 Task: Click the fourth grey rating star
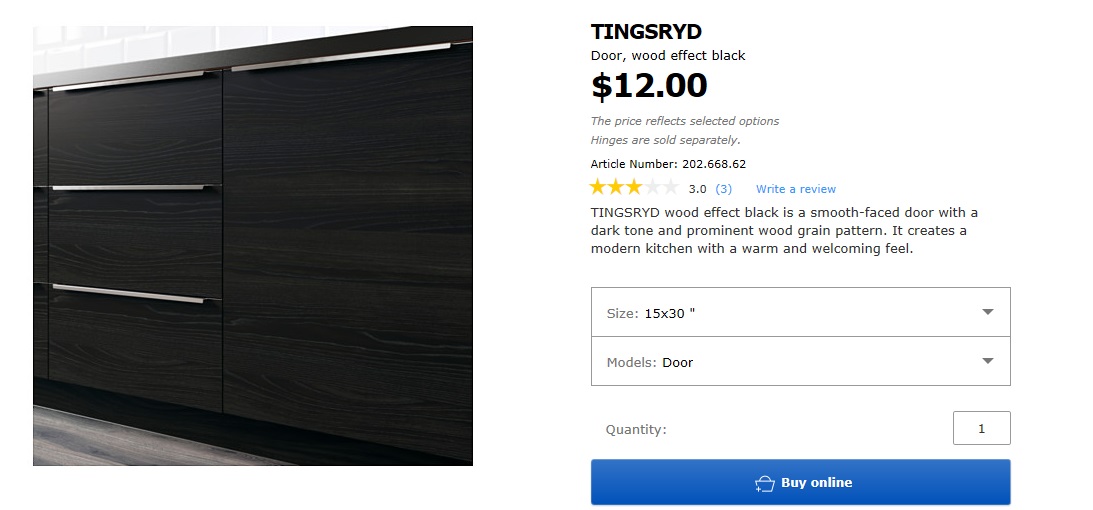pos(652,187)
